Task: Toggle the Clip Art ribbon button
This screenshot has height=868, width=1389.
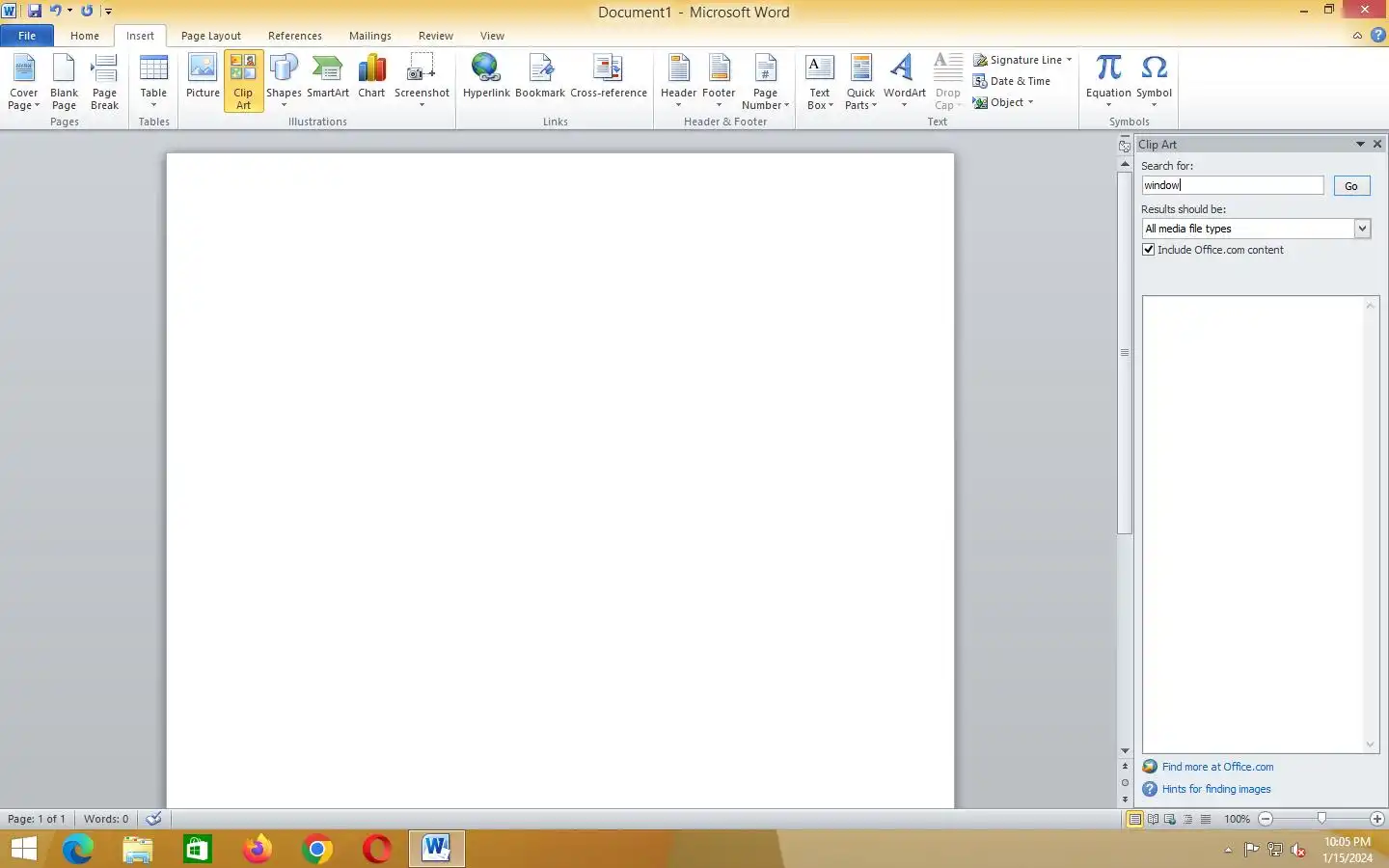Action: pyautogui.click(x=243, y=82)
